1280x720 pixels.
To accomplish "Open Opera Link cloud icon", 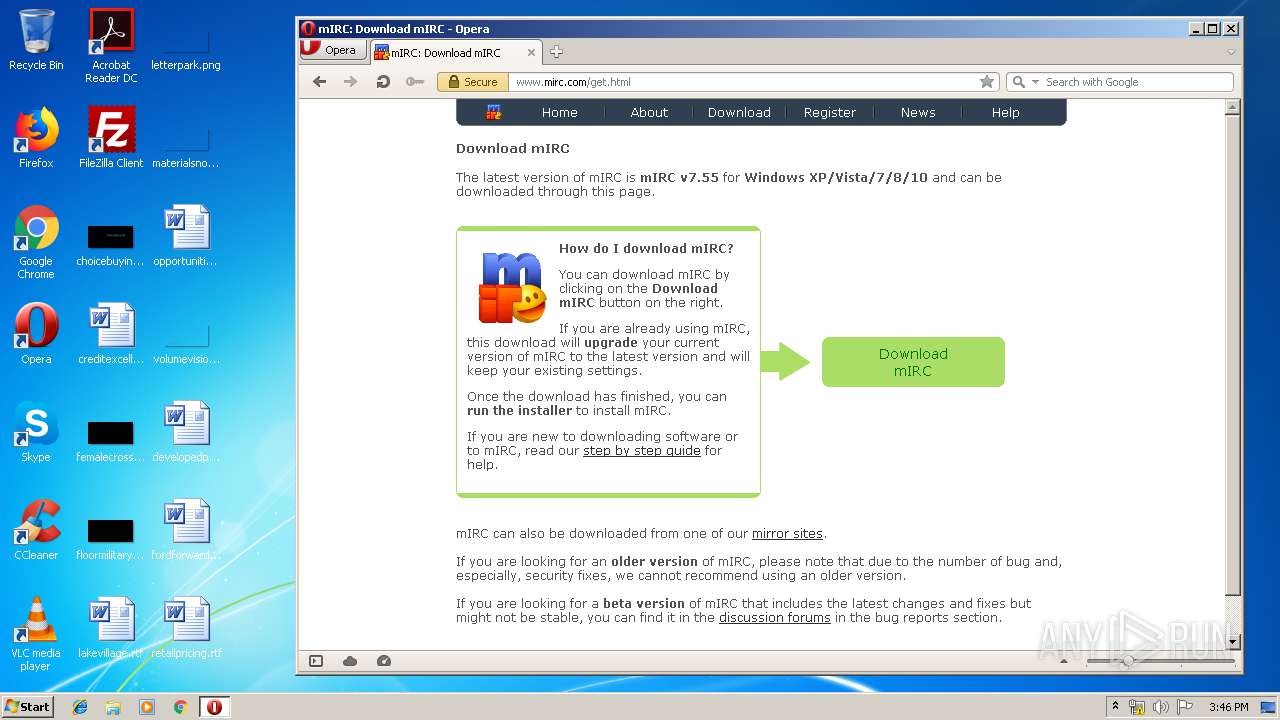I will [350, 661].
